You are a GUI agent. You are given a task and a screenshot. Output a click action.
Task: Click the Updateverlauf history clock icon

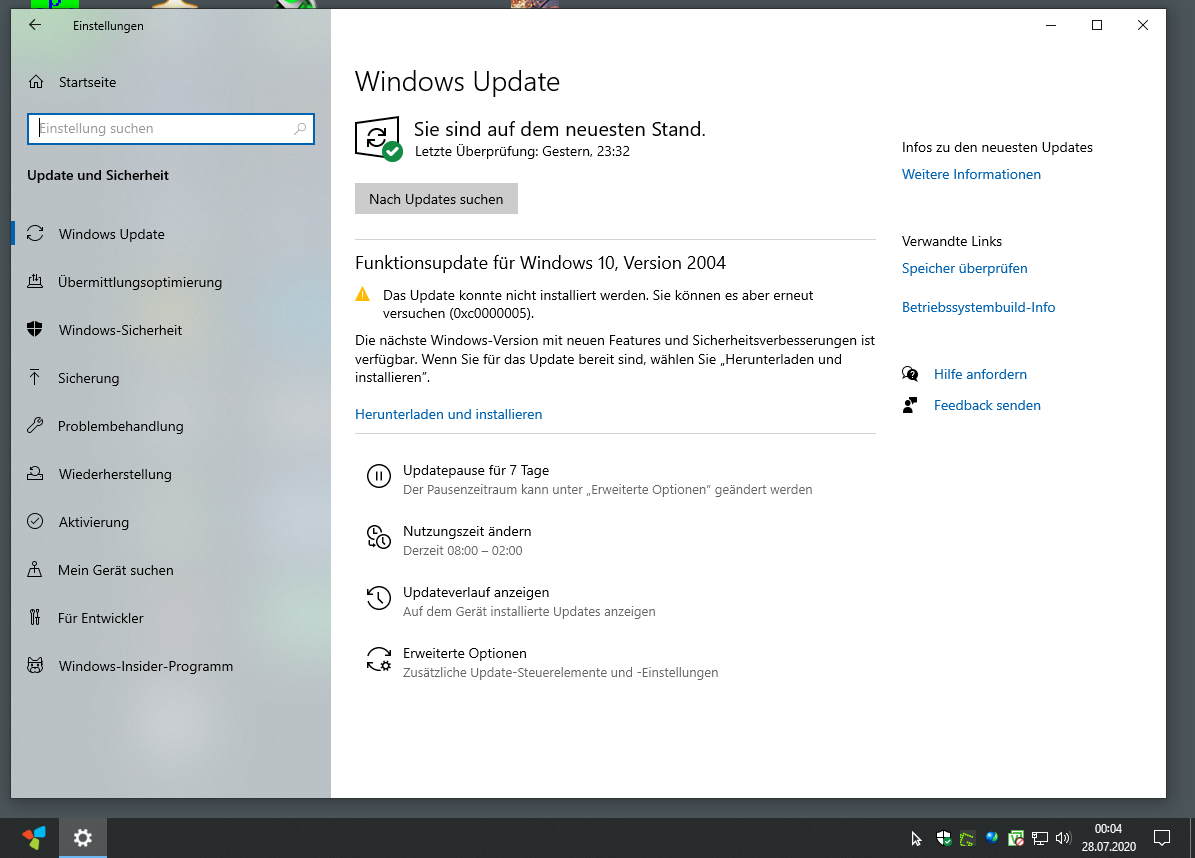tap(379, 598)
